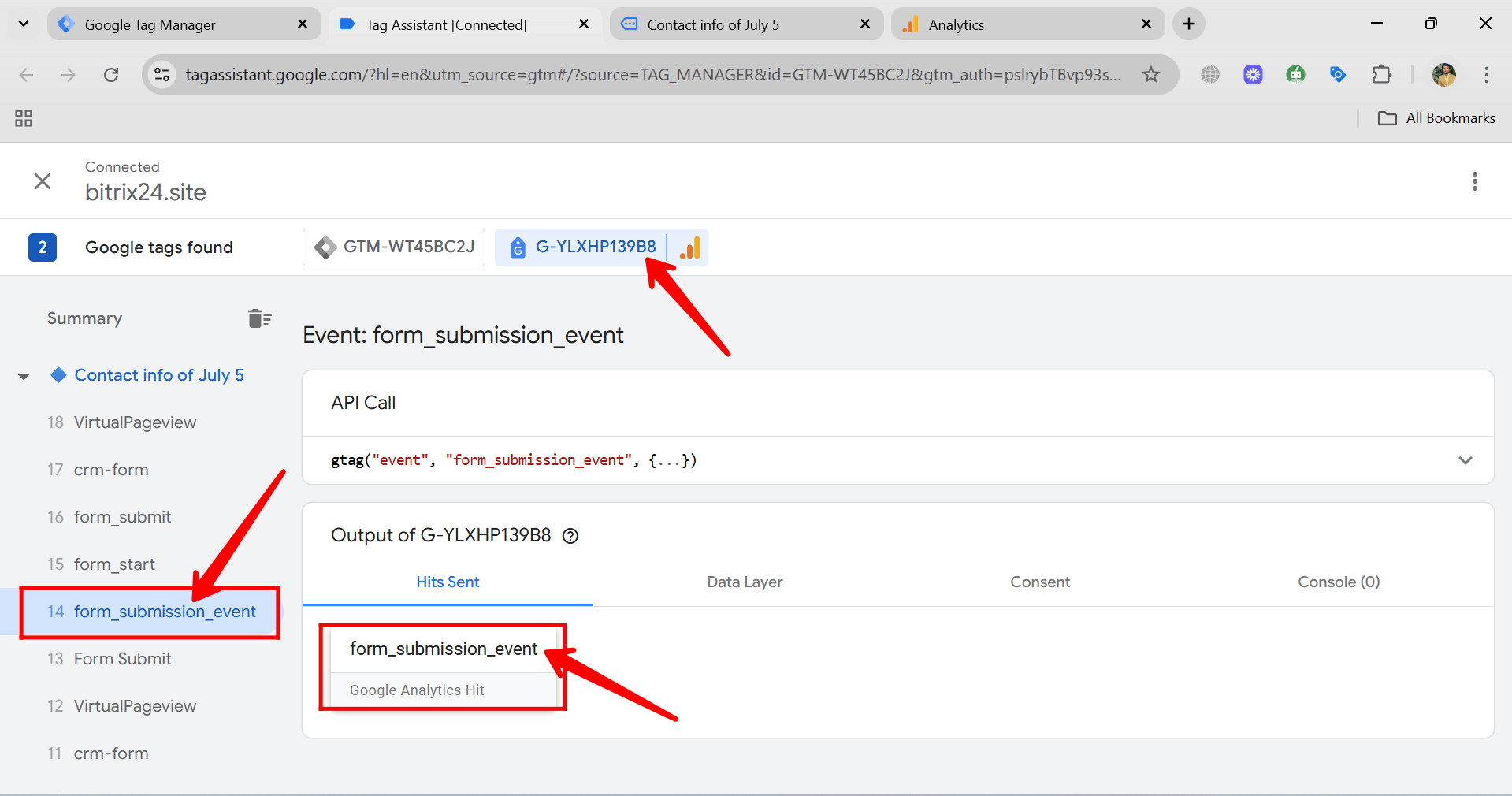Close the Contact info of July 5 tab

click(865, 24)
